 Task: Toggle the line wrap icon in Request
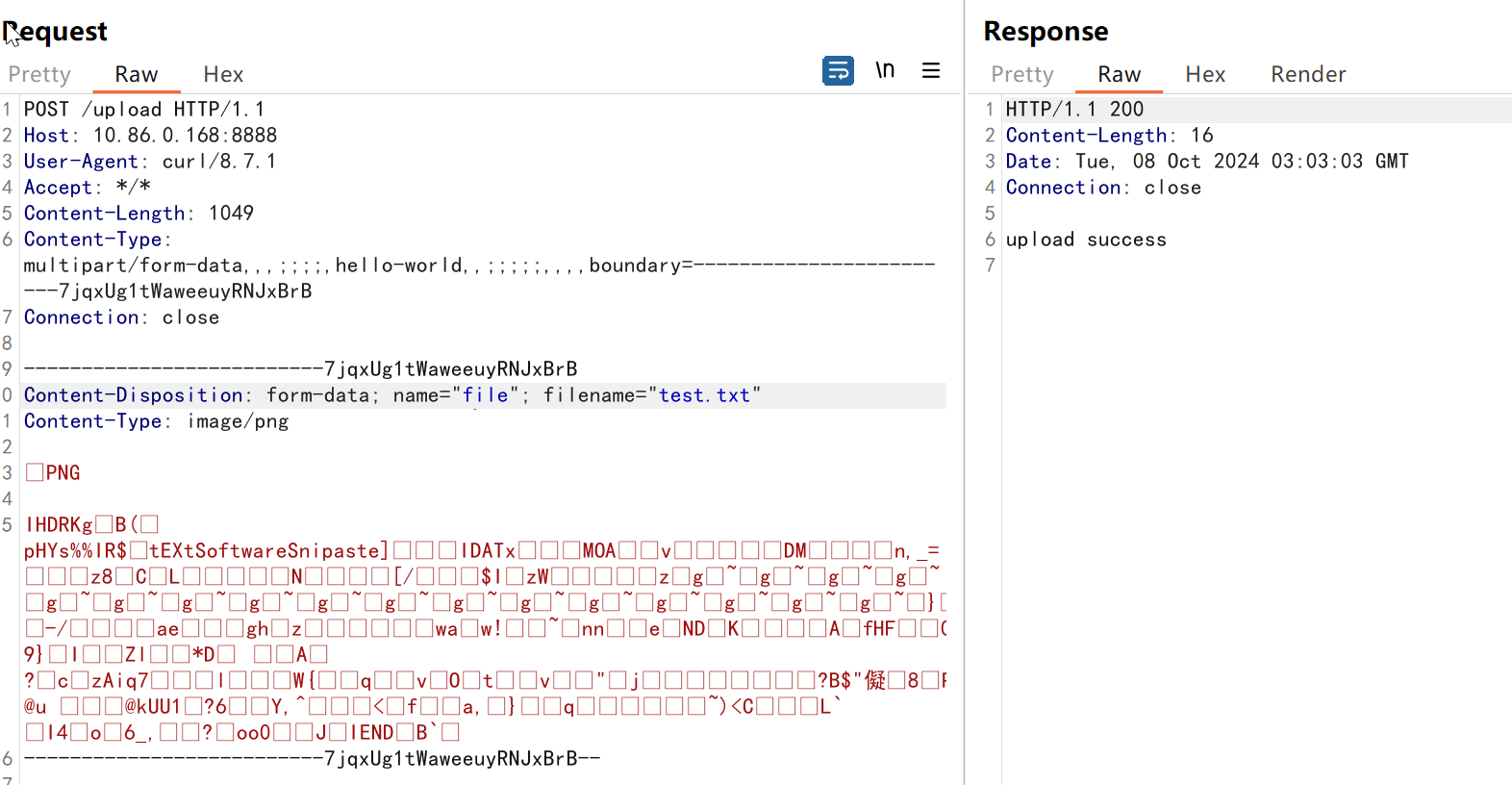(x=838, y=70)
